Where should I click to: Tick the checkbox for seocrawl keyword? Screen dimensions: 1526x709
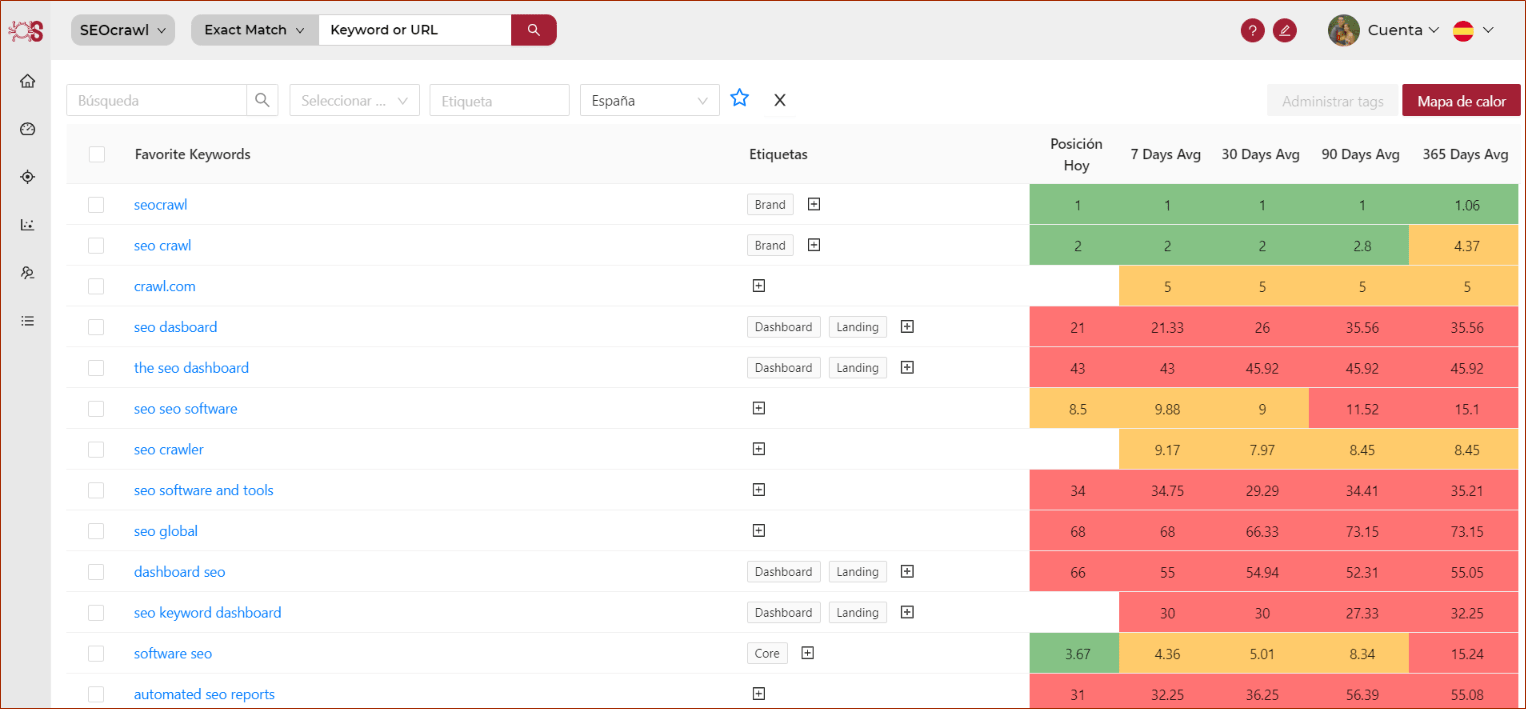(x=96, y=205)
